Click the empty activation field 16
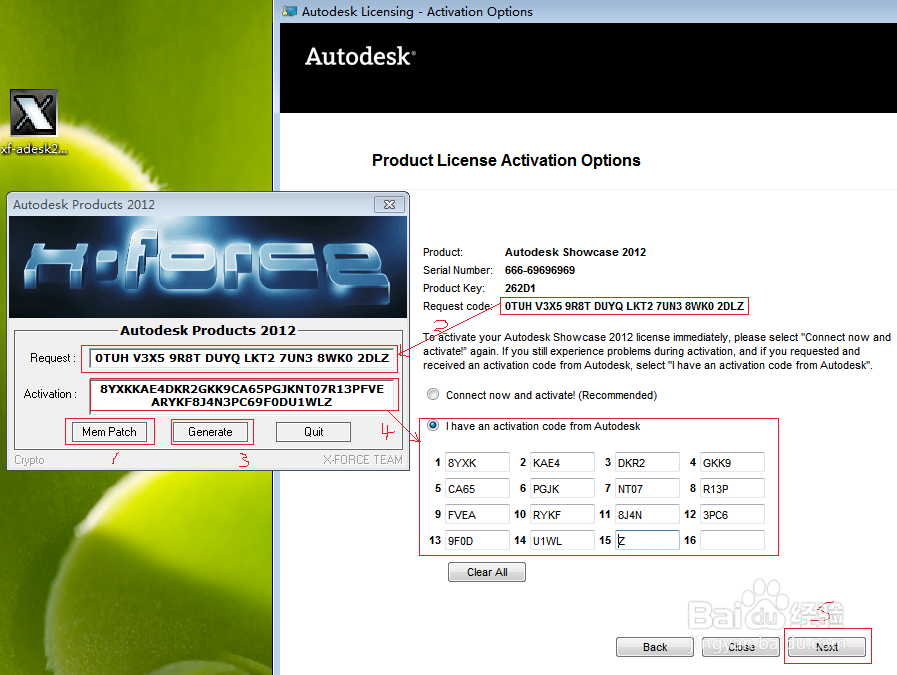Viewport: 897px width, 675px height. 732,540
